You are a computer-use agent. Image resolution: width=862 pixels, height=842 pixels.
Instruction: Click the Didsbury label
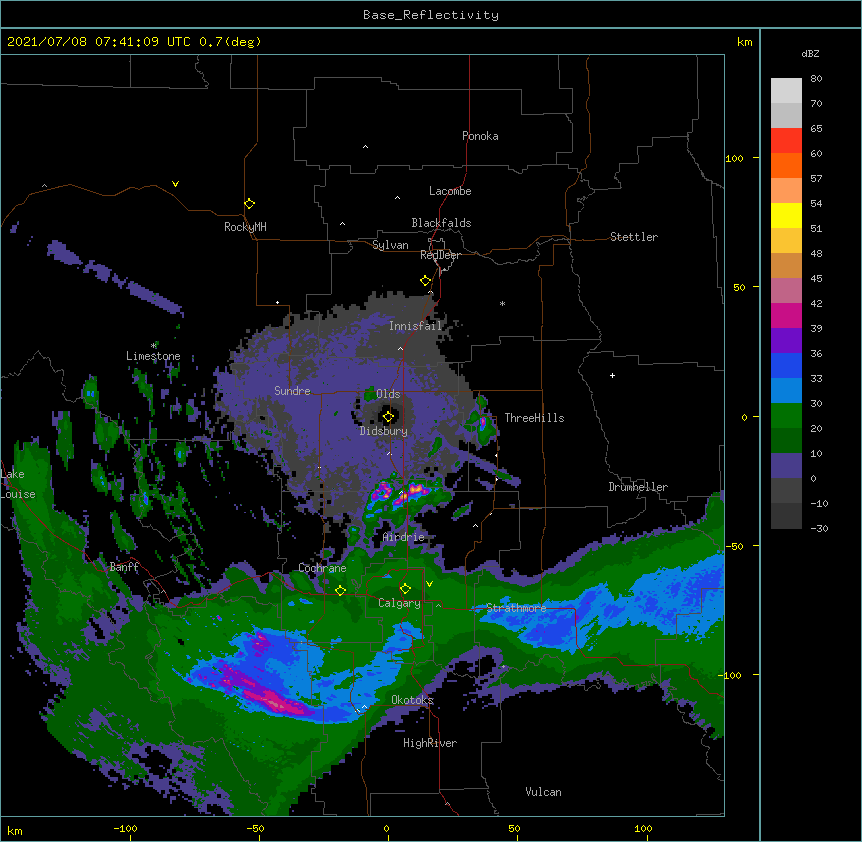coord(383,431)
